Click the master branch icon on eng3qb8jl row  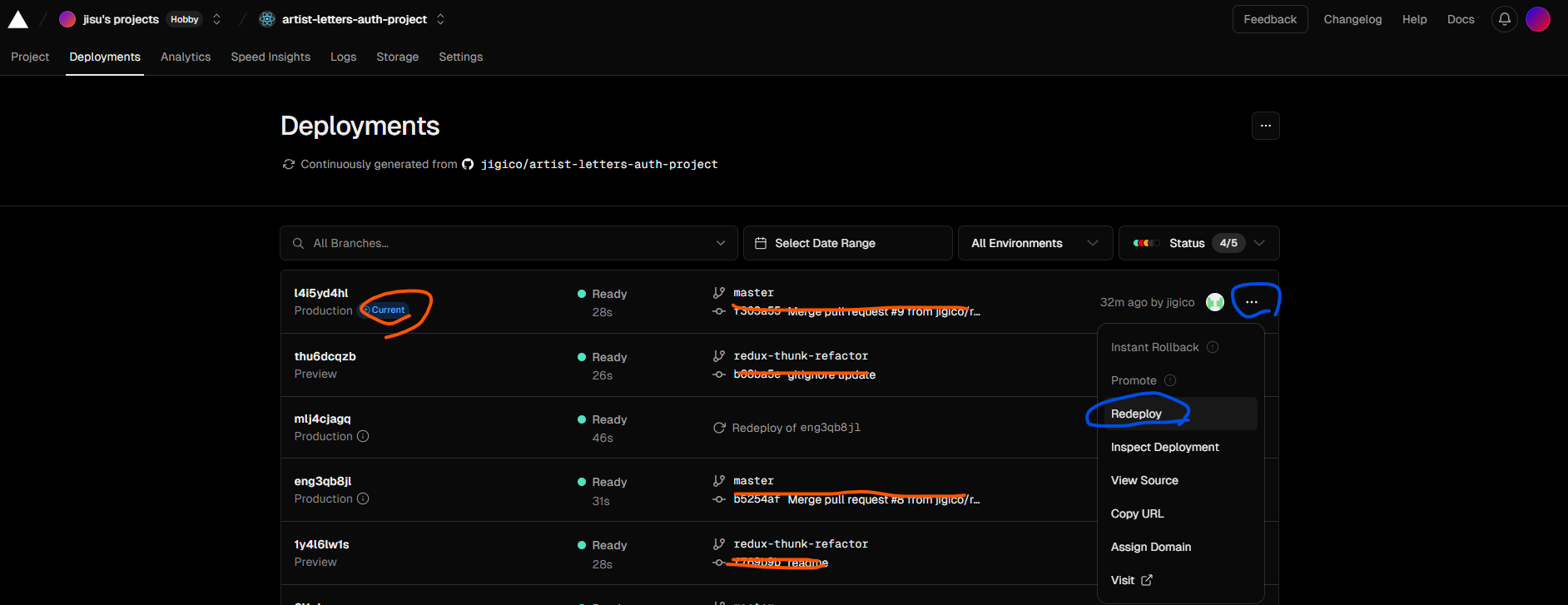click(719, 481)
